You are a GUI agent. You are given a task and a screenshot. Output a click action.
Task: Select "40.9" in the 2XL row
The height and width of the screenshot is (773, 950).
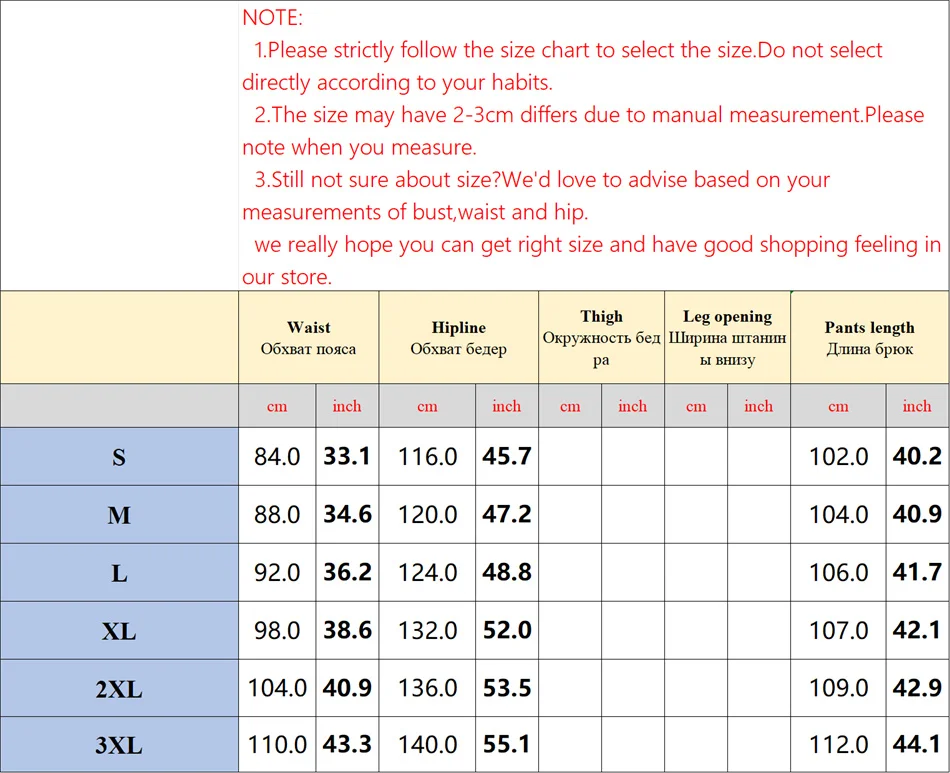[x=347, y=688]
